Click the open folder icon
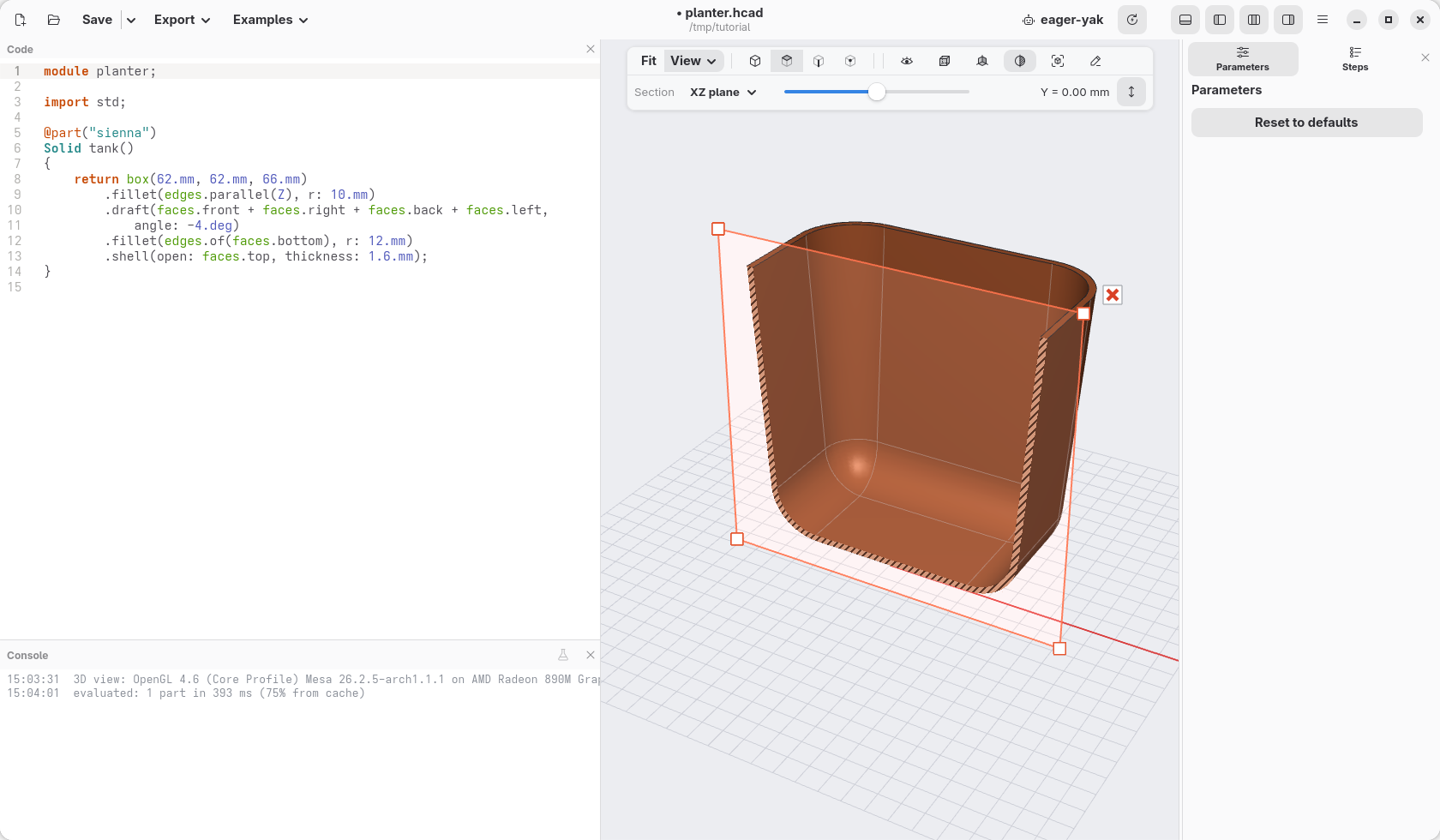Image resolution: width=1440 pixels, height=840 pixels. click(53, 20)
